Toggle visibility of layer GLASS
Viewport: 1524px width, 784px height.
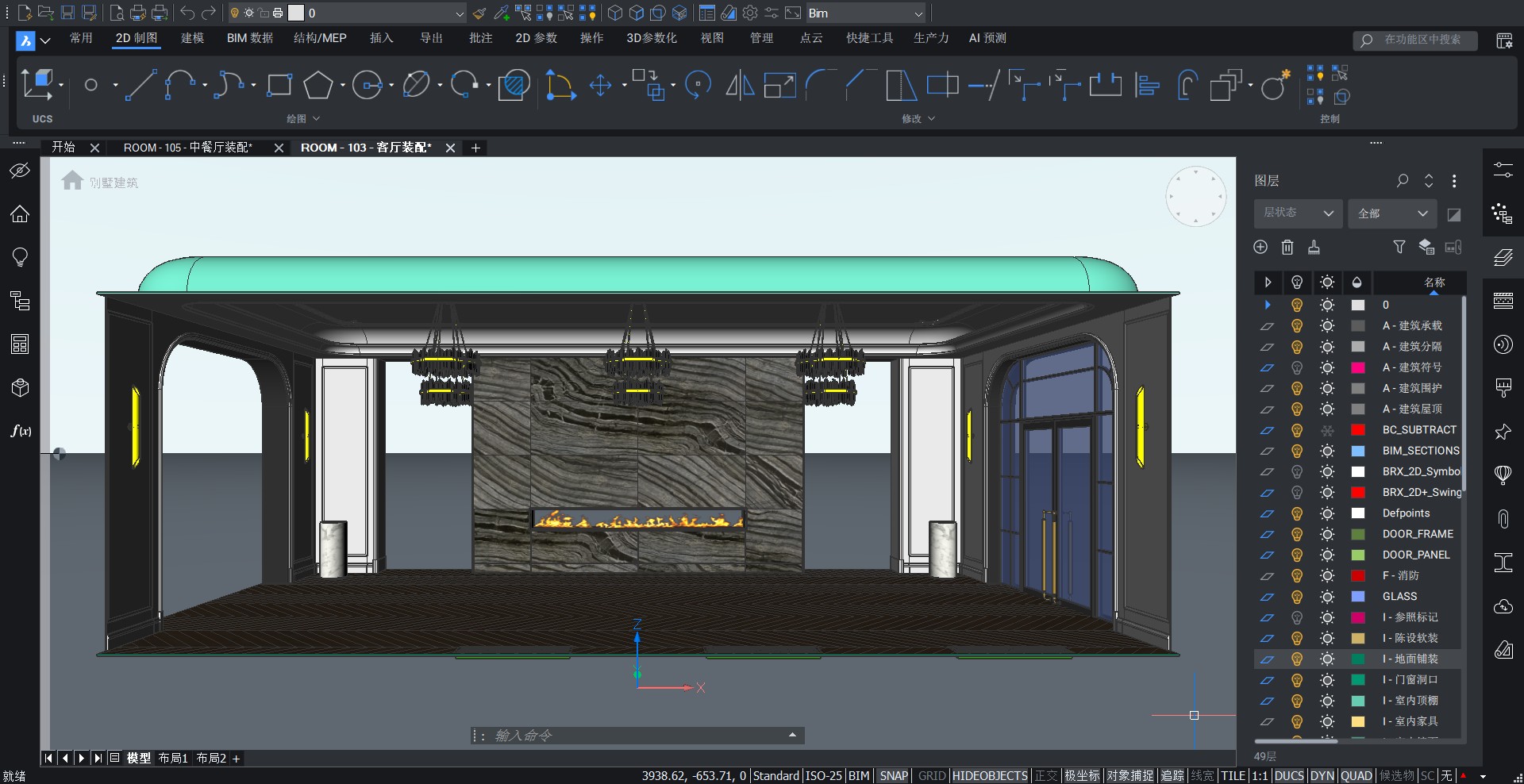(x=1297, y=597)
